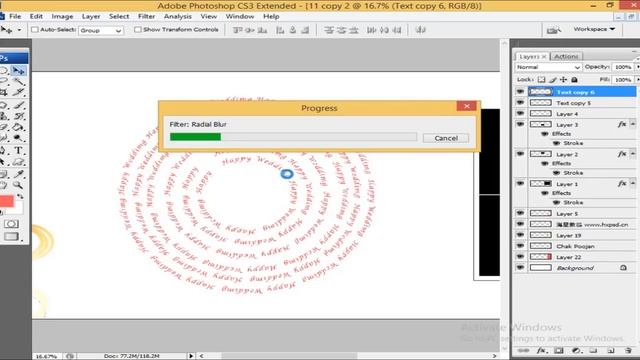Hide the Text copy 5 layer
The width and height of the screenshot is (640, 360).
520,103
